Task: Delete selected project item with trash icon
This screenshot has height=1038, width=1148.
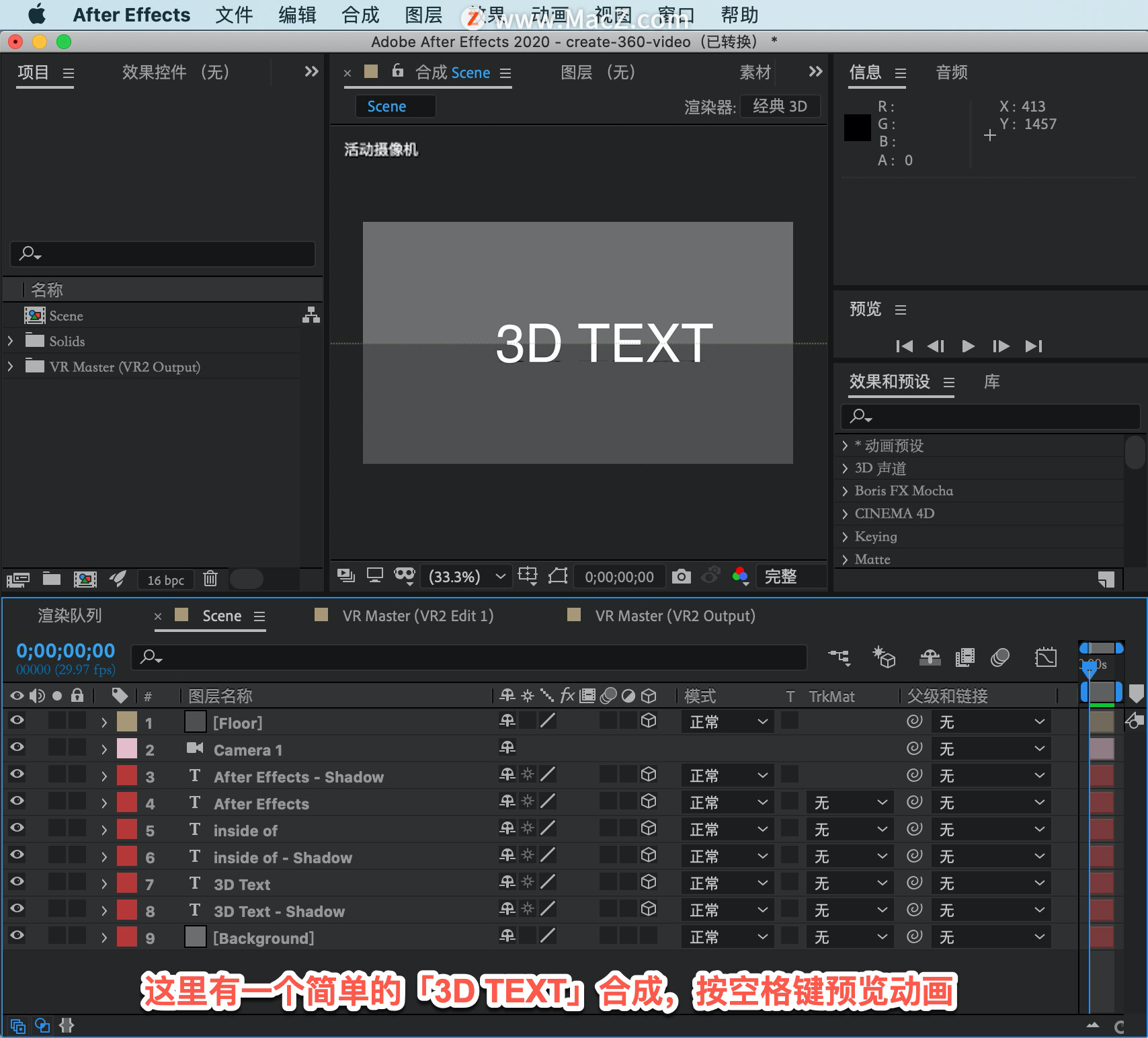Action: [x=210, y=578]
